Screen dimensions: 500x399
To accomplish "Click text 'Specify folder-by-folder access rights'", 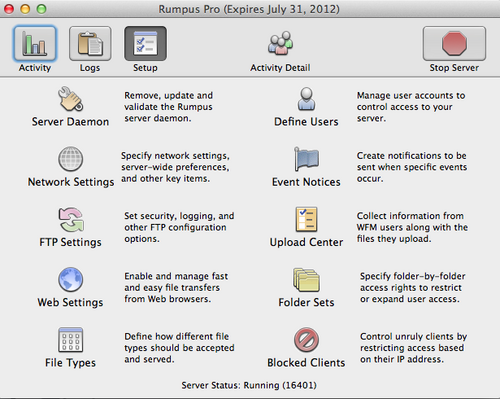I will pos(413,282).
